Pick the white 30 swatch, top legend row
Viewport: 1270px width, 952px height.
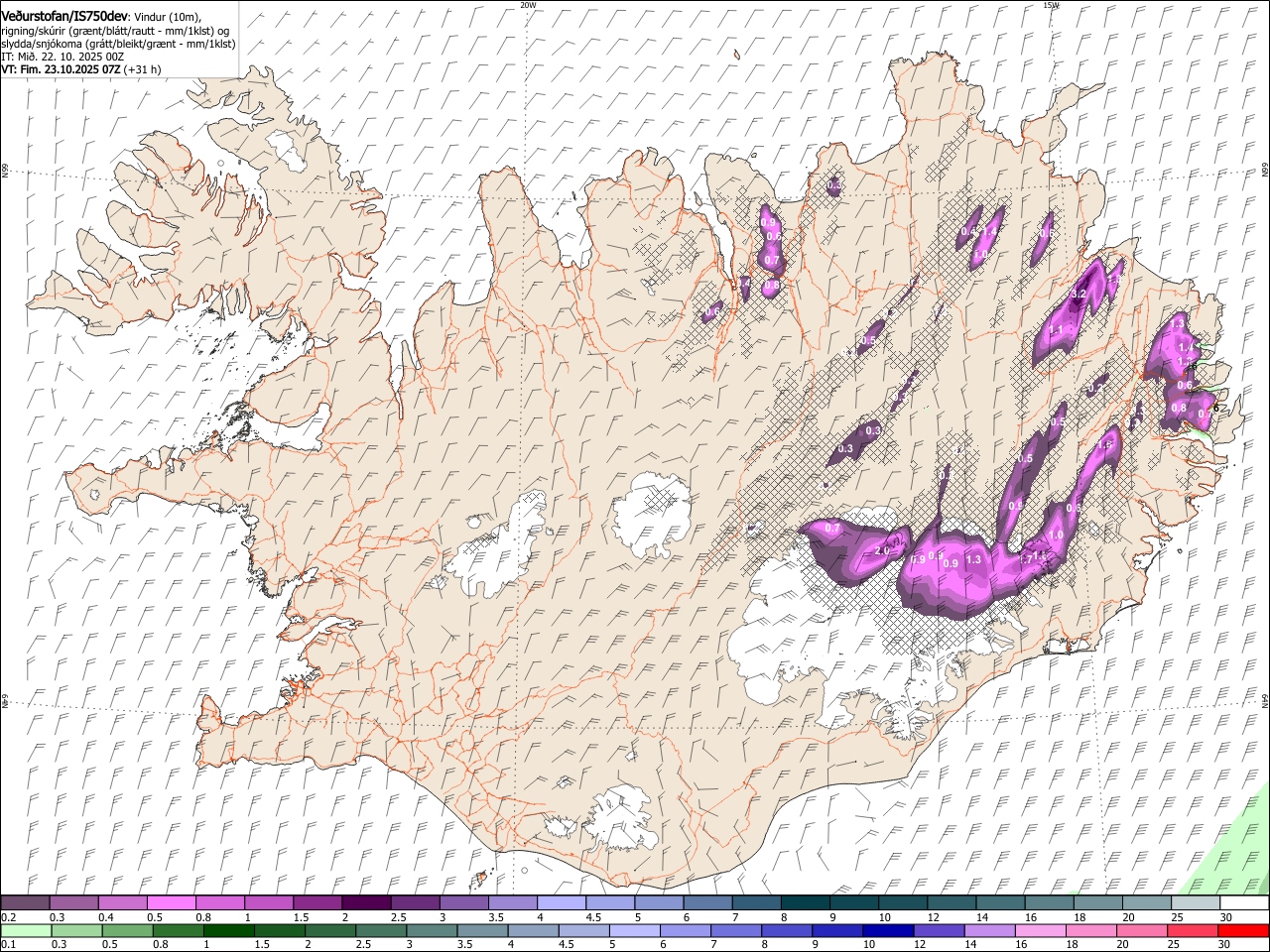pos(1244,903)
